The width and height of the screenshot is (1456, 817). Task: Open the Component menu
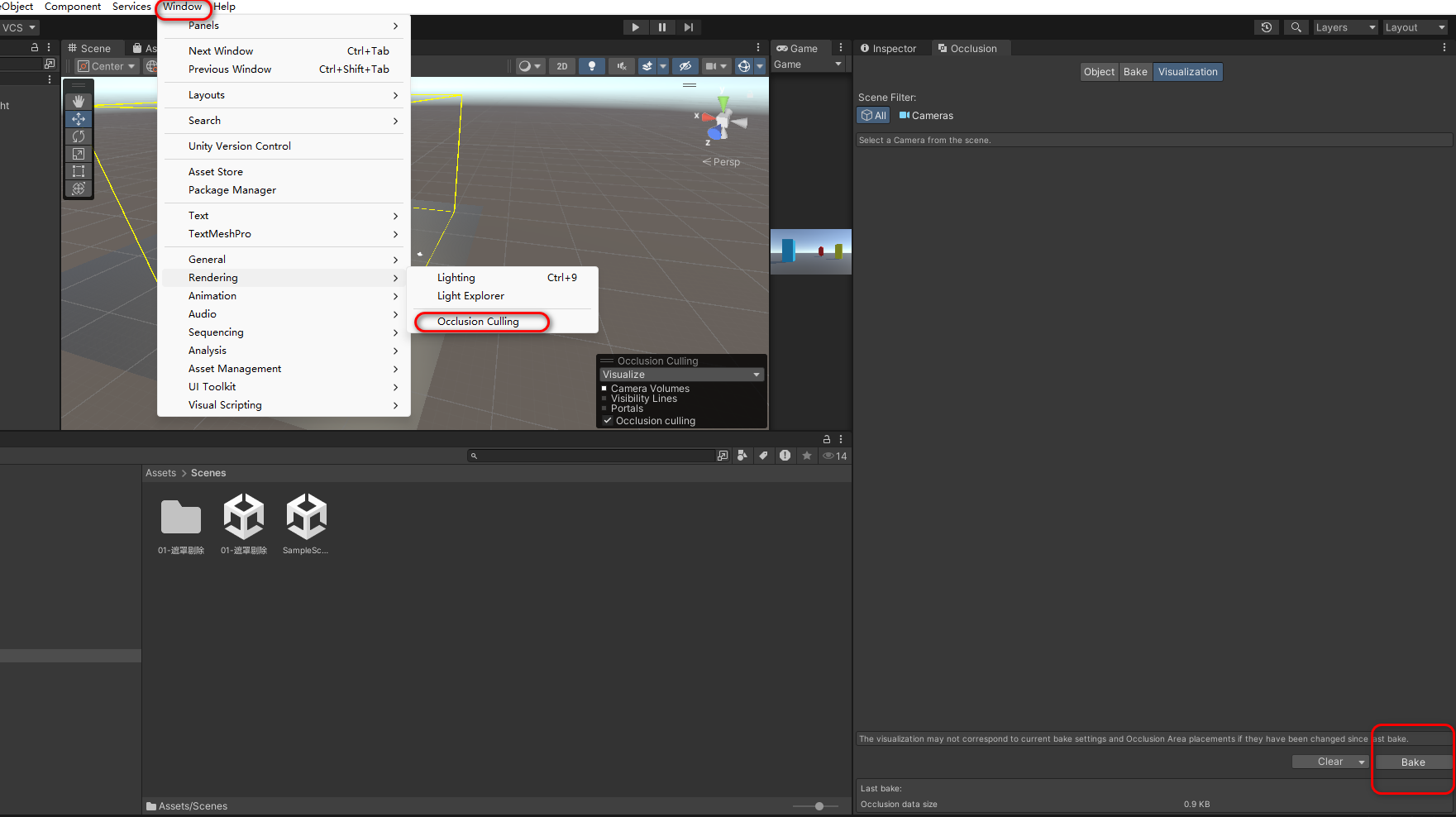tap(73, 7)
